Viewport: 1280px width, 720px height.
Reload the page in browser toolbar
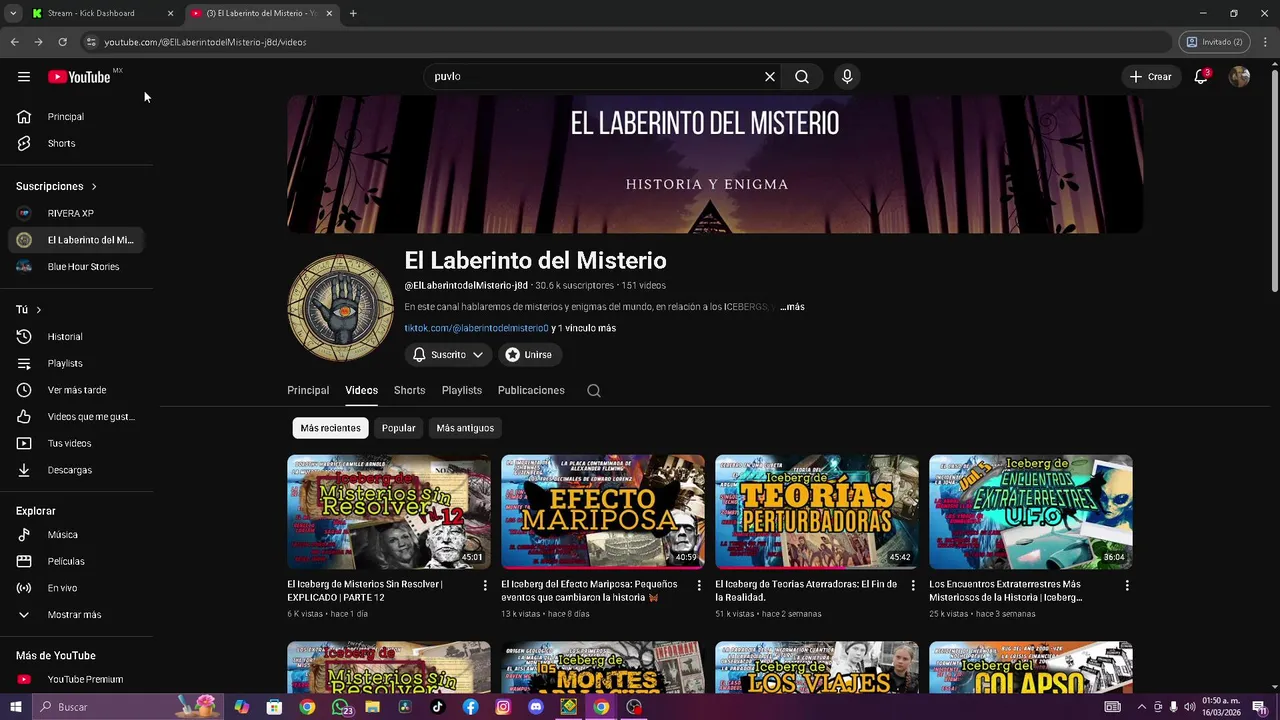point(62,42)
